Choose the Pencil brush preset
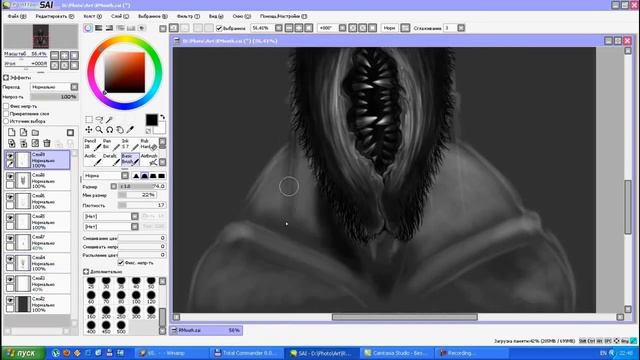 click(x=93, y=144)
